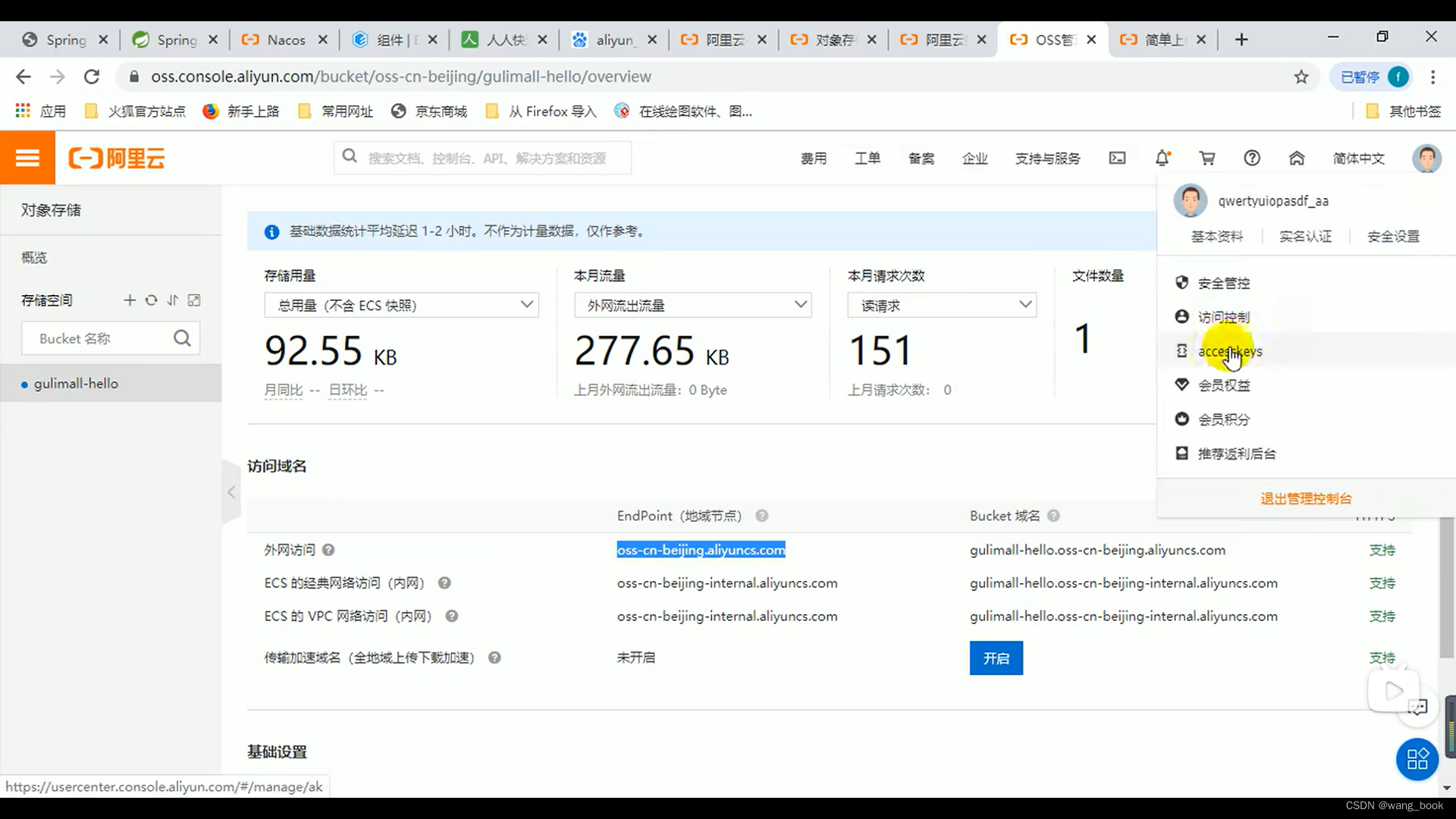Switch to the Nacos browser tab
The image size is (1456, 819).
[x=284, y=39]
